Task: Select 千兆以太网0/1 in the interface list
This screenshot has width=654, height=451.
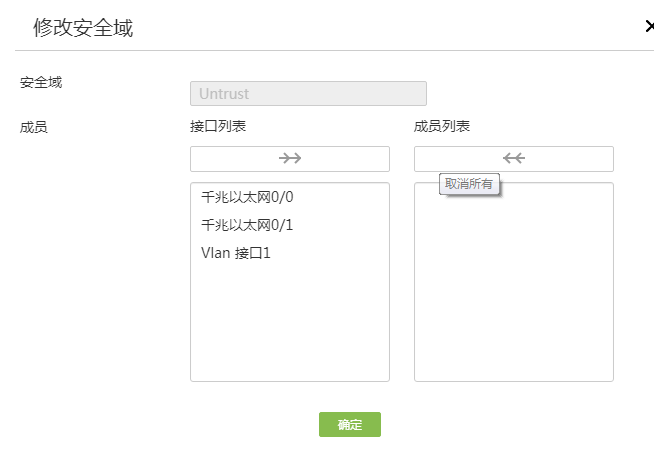Action: click(247, 225)
